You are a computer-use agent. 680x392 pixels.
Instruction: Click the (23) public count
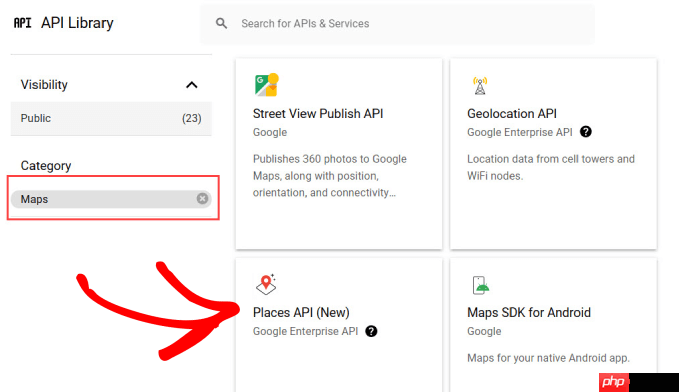click(x=191, y=118)
